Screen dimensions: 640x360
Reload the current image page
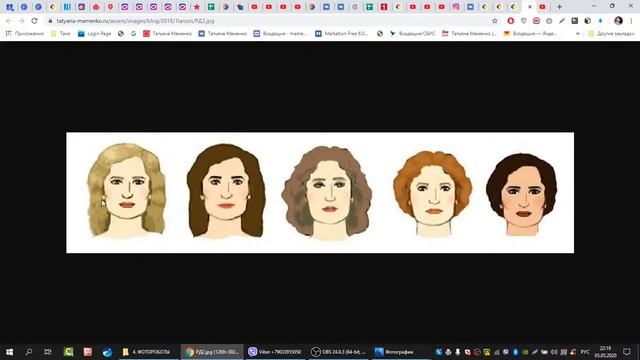[x=34, y=21]
